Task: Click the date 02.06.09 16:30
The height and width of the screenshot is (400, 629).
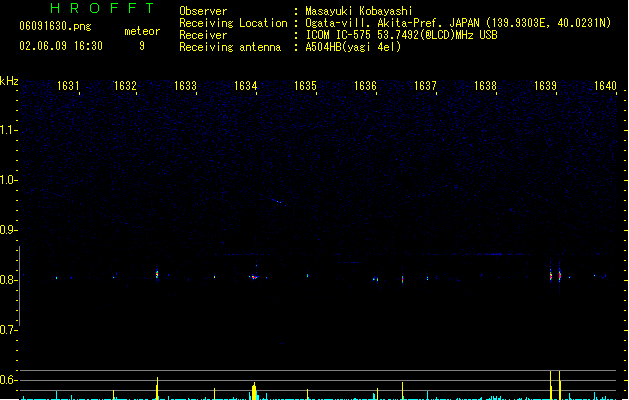Action: click(61, 46)
